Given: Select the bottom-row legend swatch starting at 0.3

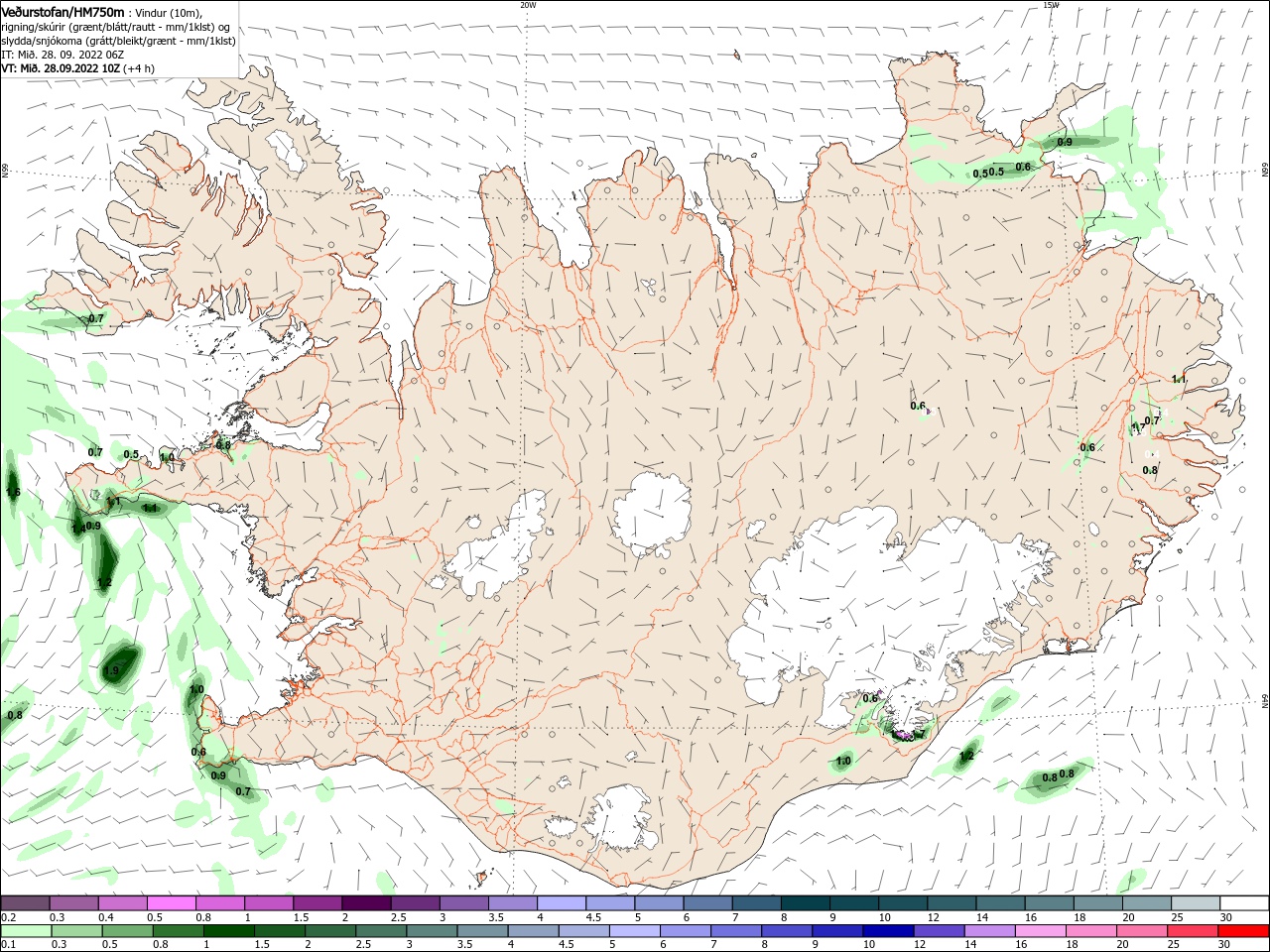Looking at the screenshot, I should pyautogui.click(x=76, y=931).
